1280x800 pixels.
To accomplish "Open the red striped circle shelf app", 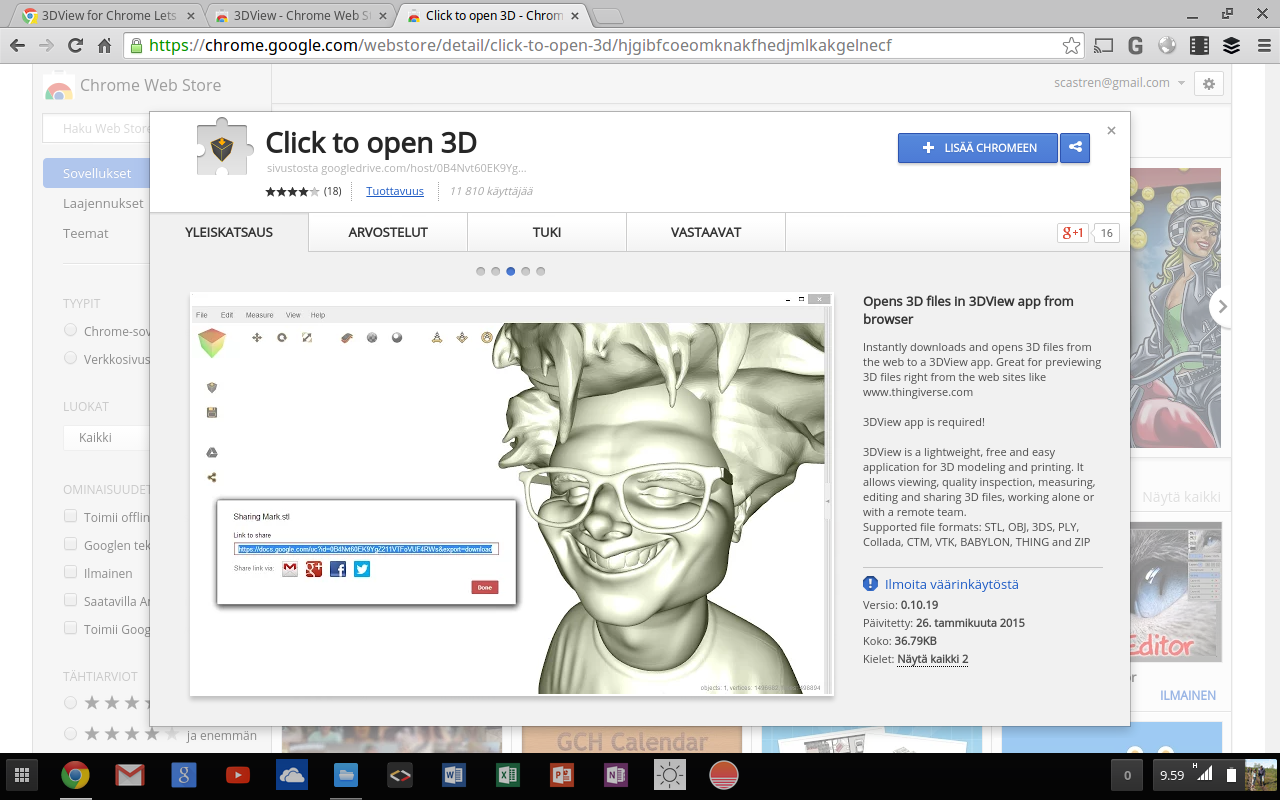I will [724, 775].
